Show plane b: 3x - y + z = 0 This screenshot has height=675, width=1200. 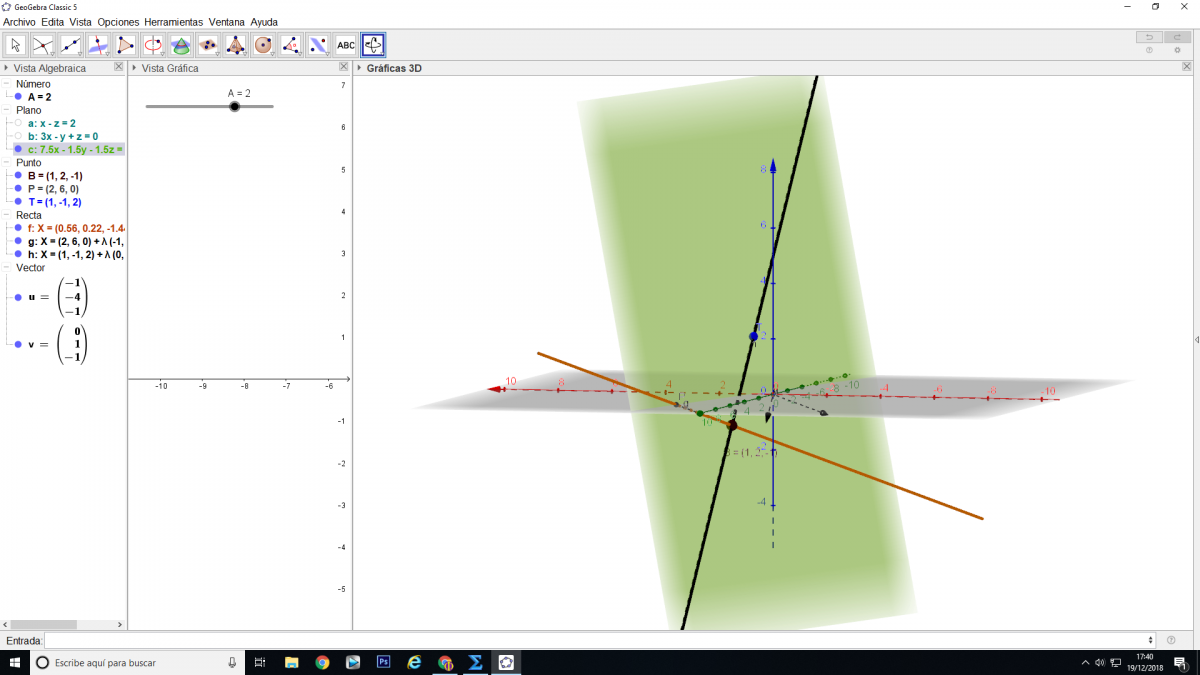pos(18,136)
